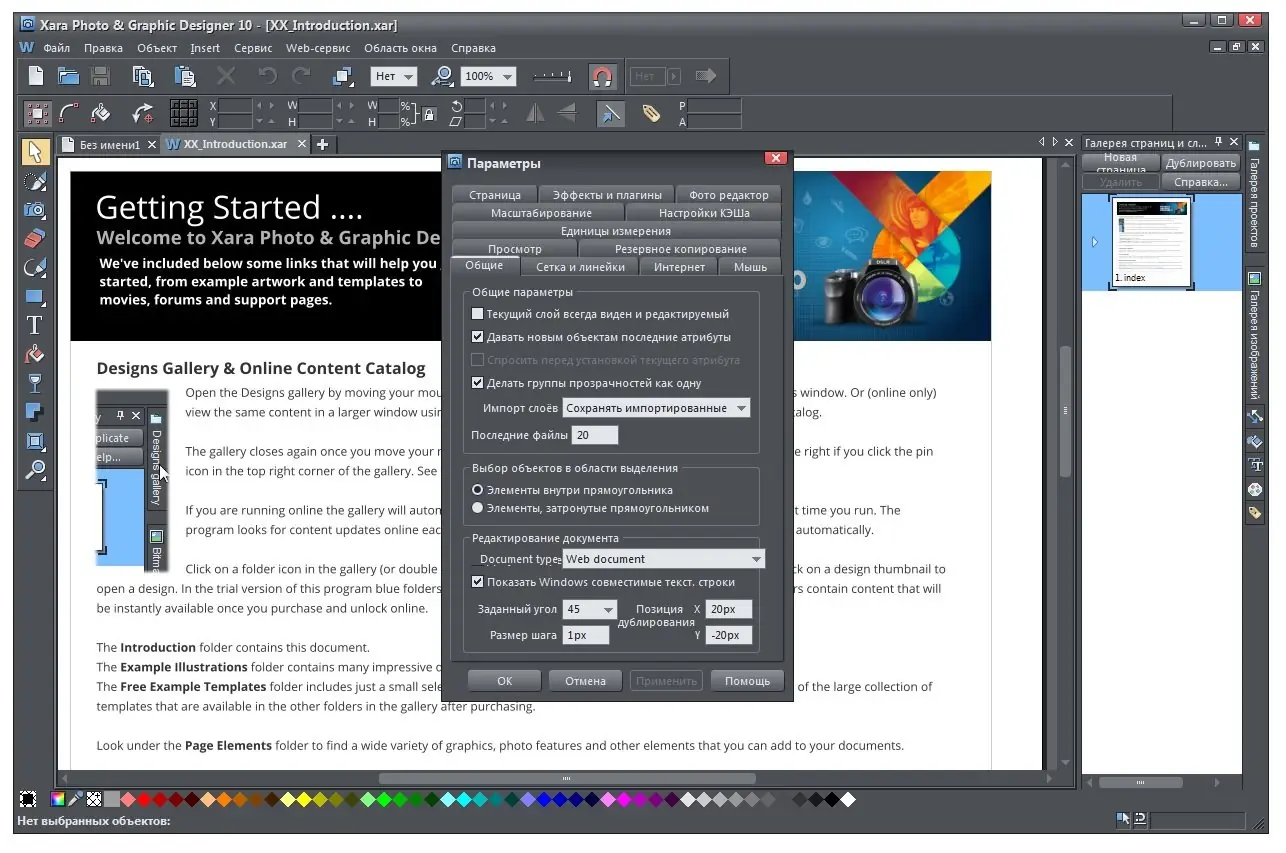This screenshot has width=1286, height=853.
Task: Activate the Rectangle shape tool
Action: pos(35,297)
